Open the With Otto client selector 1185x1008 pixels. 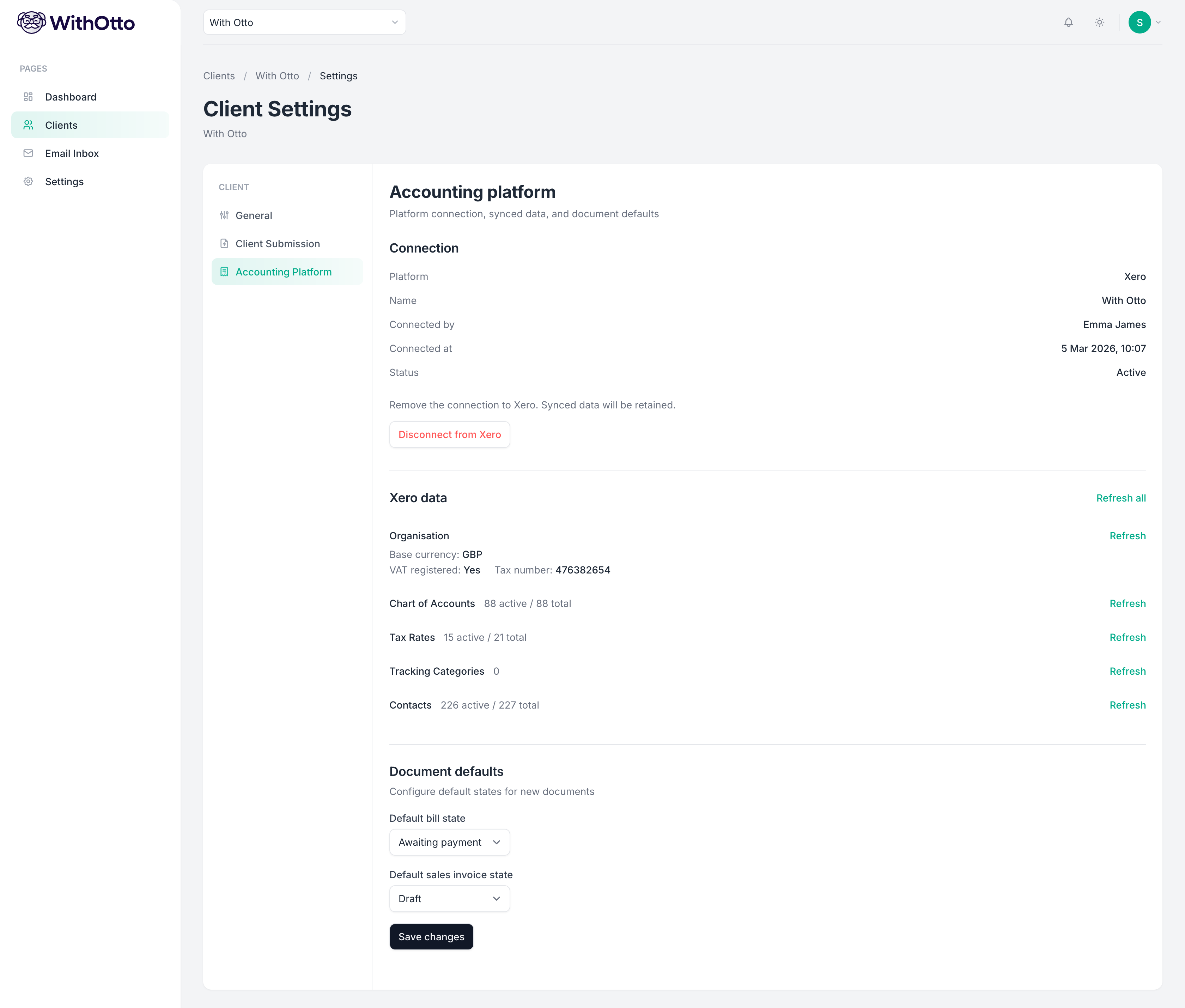(x=304, y=22)
